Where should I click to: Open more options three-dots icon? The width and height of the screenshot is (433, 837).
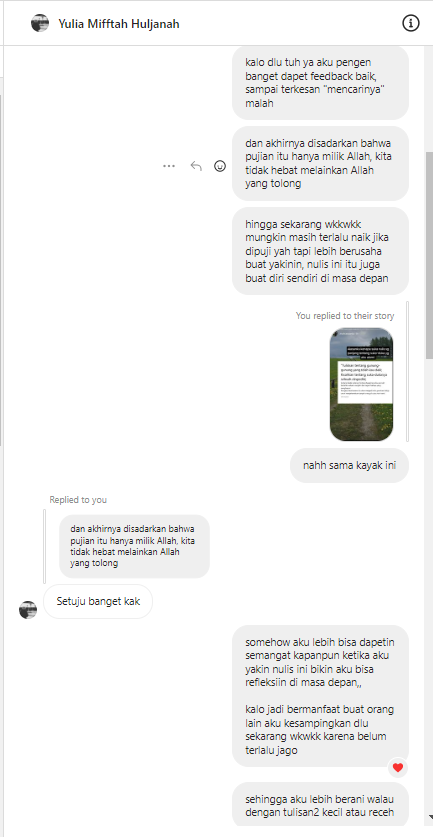pos(169,166)
